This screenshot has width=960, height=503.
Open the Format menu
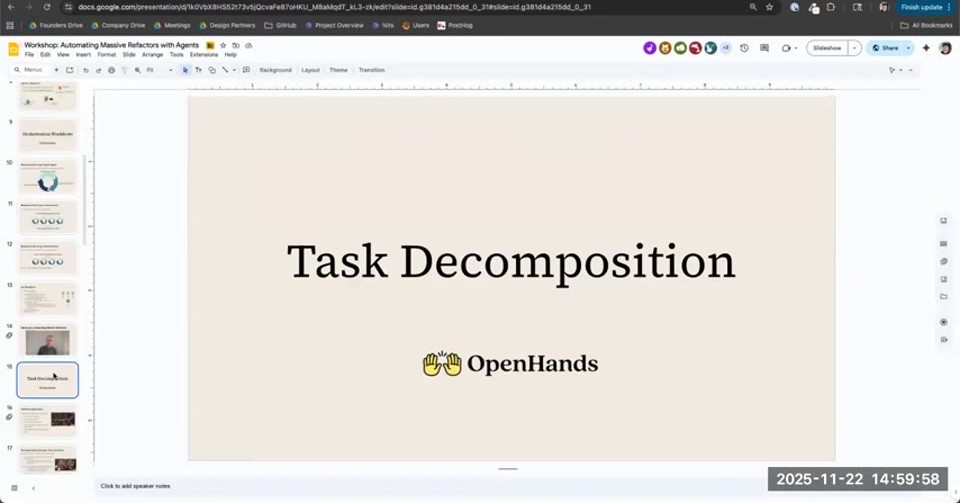107,54
